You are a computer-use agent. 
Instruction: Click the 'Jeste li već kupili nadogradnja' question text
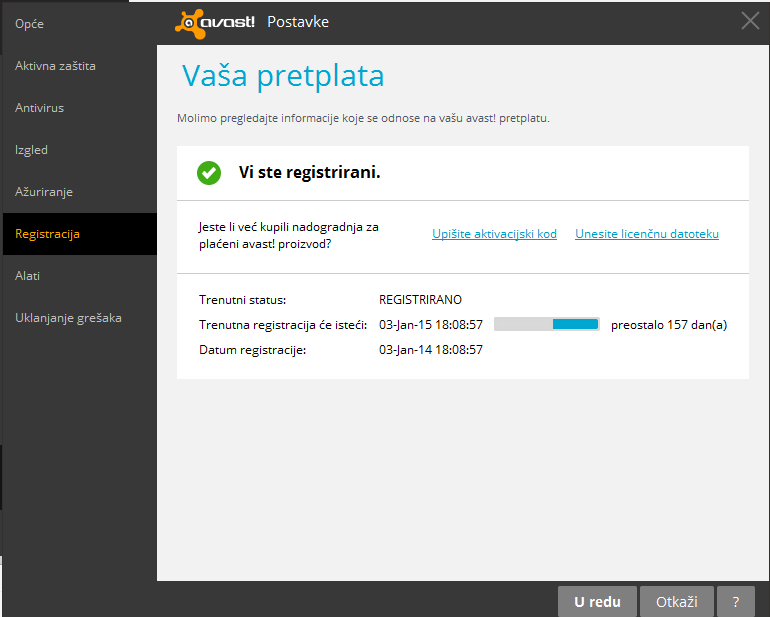[x=289, y=235]
